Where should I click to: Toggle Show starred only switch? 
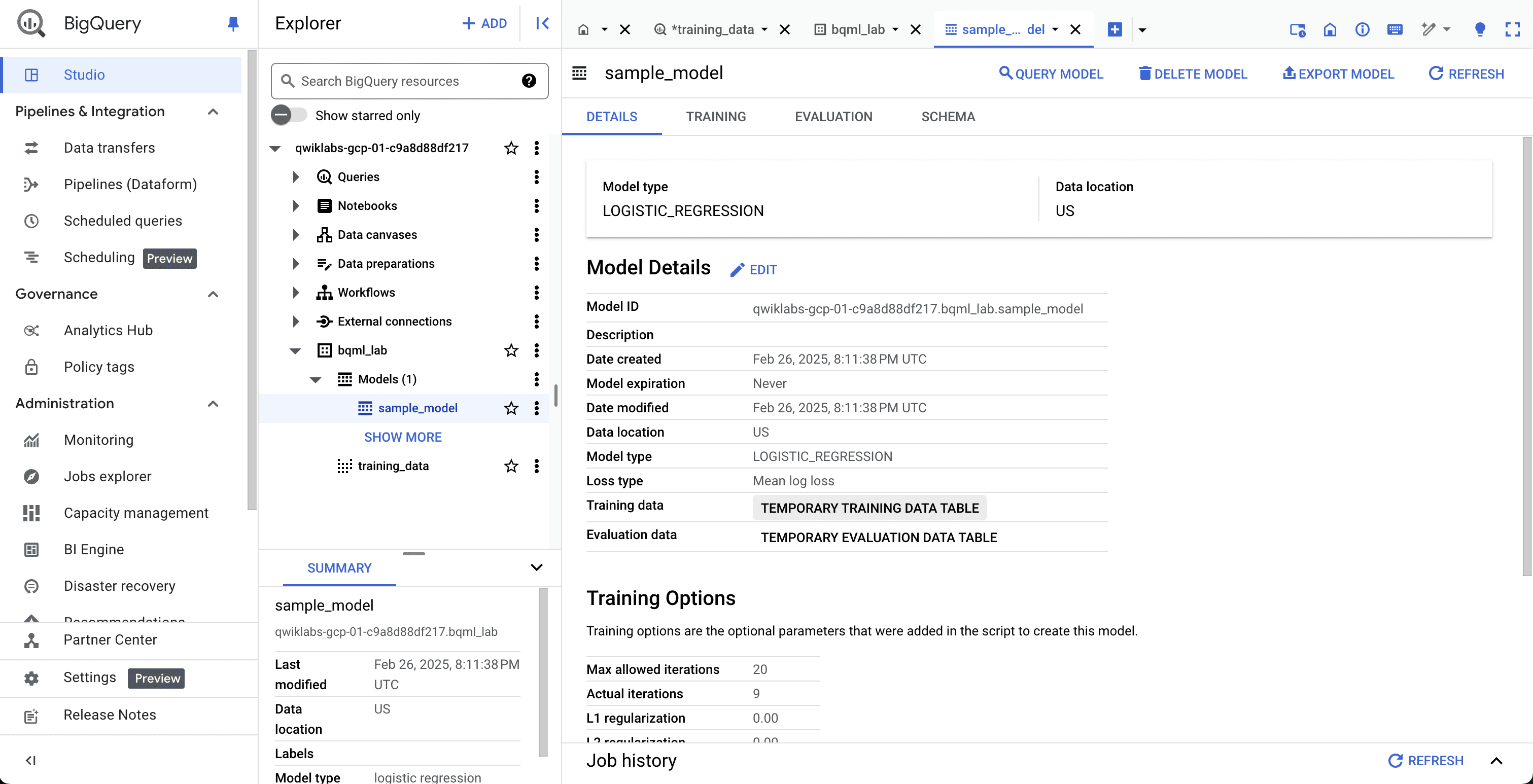pyautogui.click(x=289, y=116)
